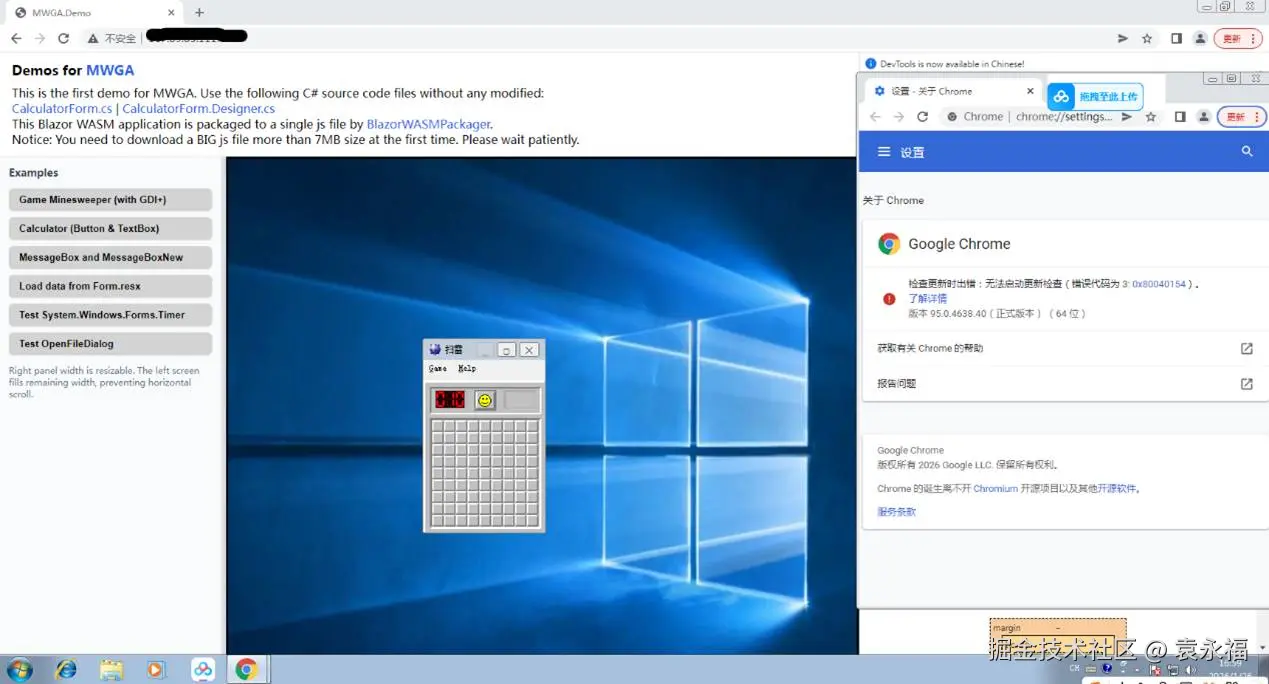1269x684 pixels.
Task: Open the Help menu in Minesweeper
Action: (x=467, y=369)
